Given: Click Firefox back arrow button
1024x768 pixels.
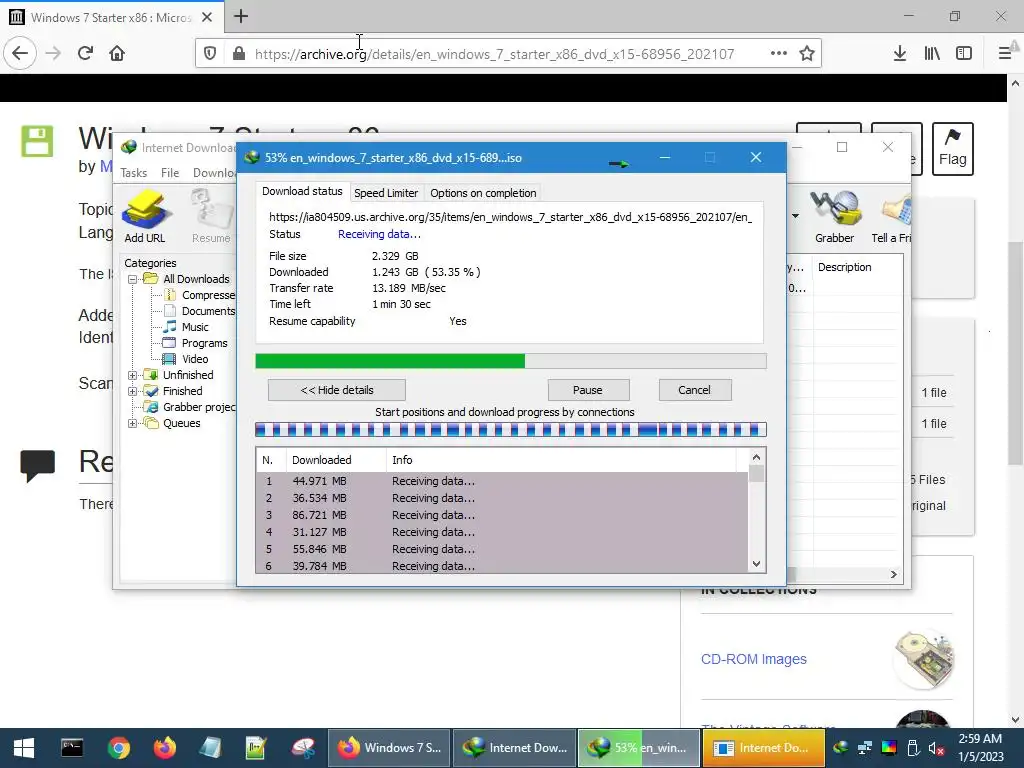Looking at the screenshot, I should (20, 53).
